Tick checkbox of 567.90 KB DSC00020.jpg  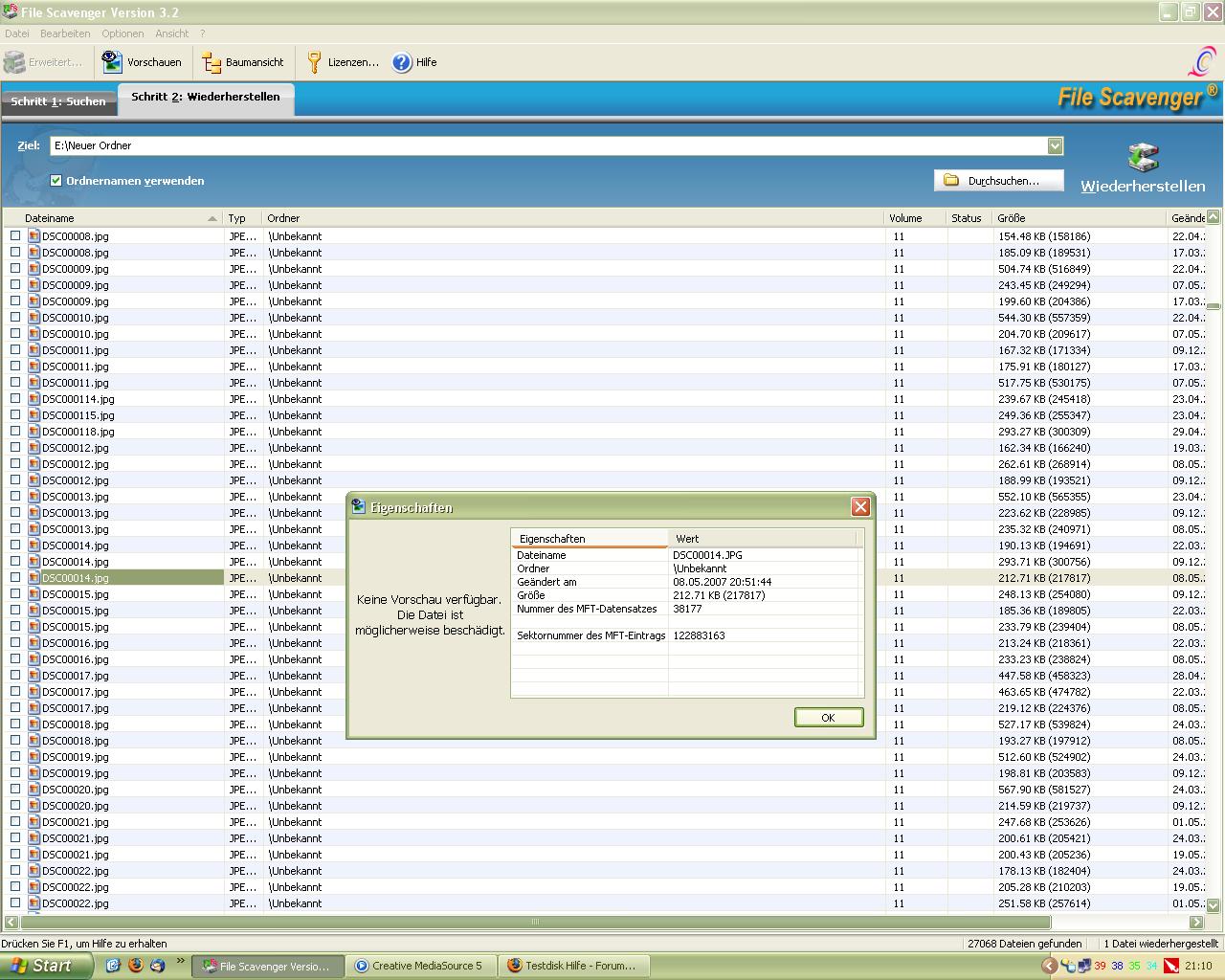coord(15,790)
